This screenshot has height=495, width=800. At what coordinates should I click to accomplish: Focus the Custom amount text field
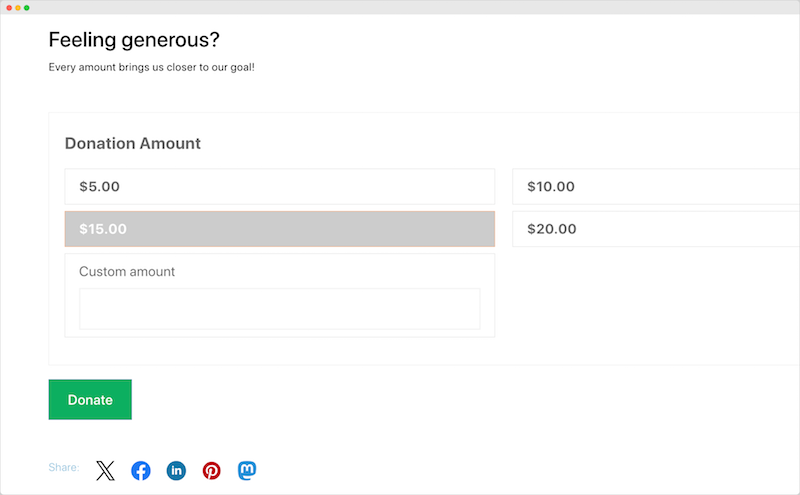point(280,309)
